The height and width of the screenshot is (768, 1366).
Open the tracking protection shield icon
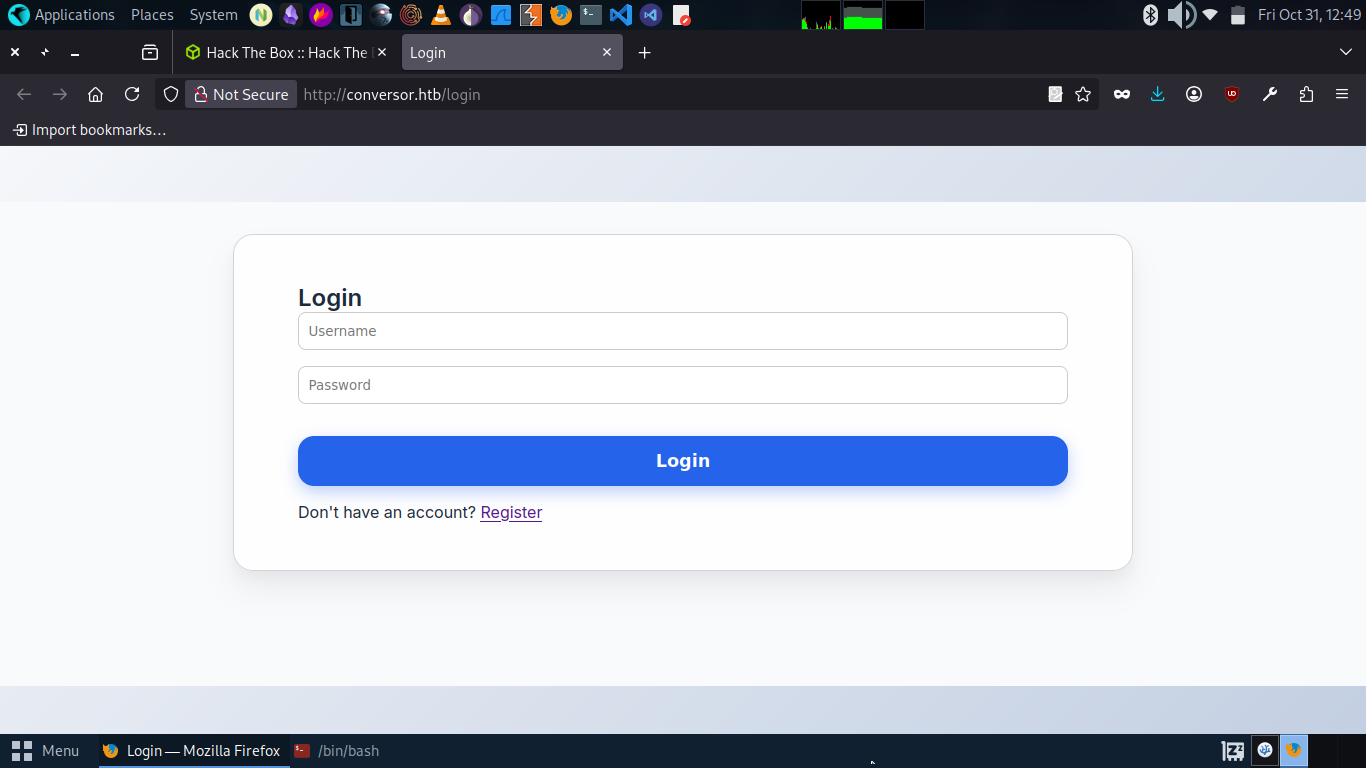pyautogui.click(x=171, y=94)
